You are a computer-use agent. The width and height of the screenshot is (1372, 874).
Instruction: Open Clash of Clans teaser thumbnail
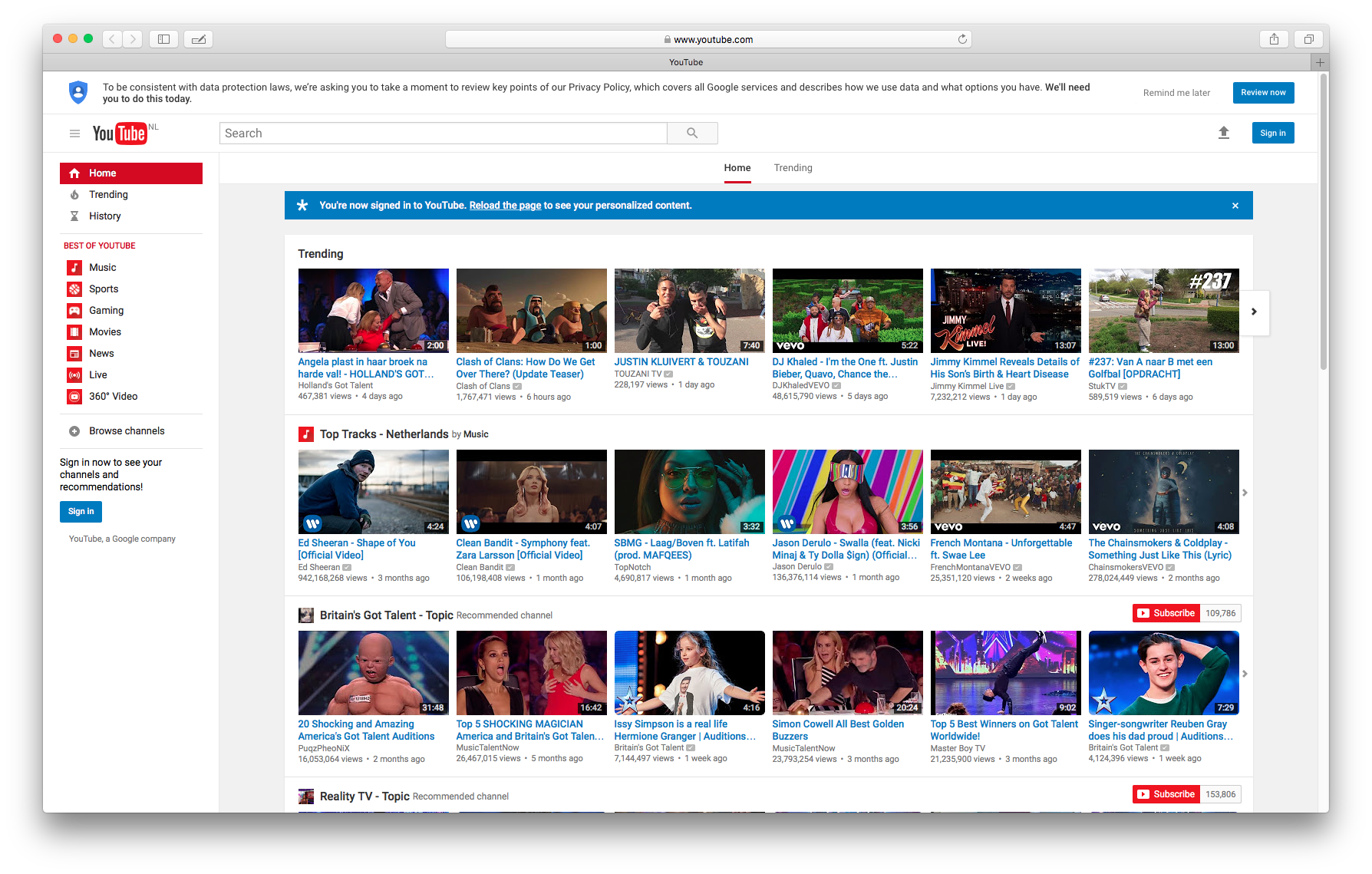point(531,311)
